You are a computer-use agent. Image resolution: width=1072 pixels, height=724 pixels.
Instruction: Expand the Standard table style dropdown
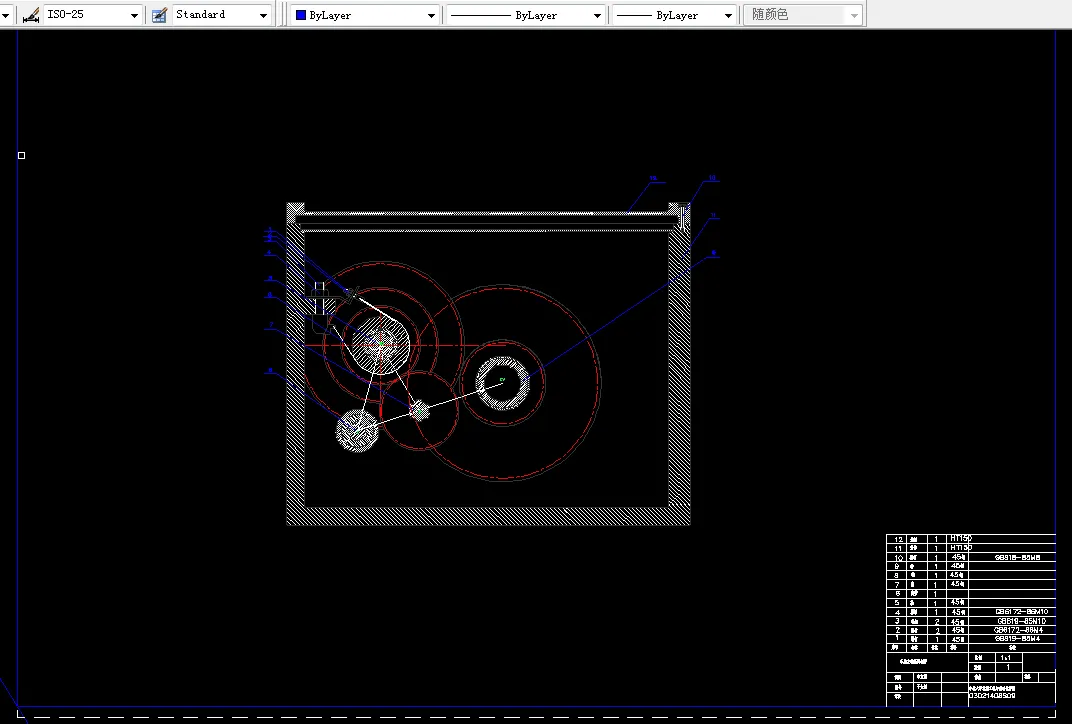221,14
